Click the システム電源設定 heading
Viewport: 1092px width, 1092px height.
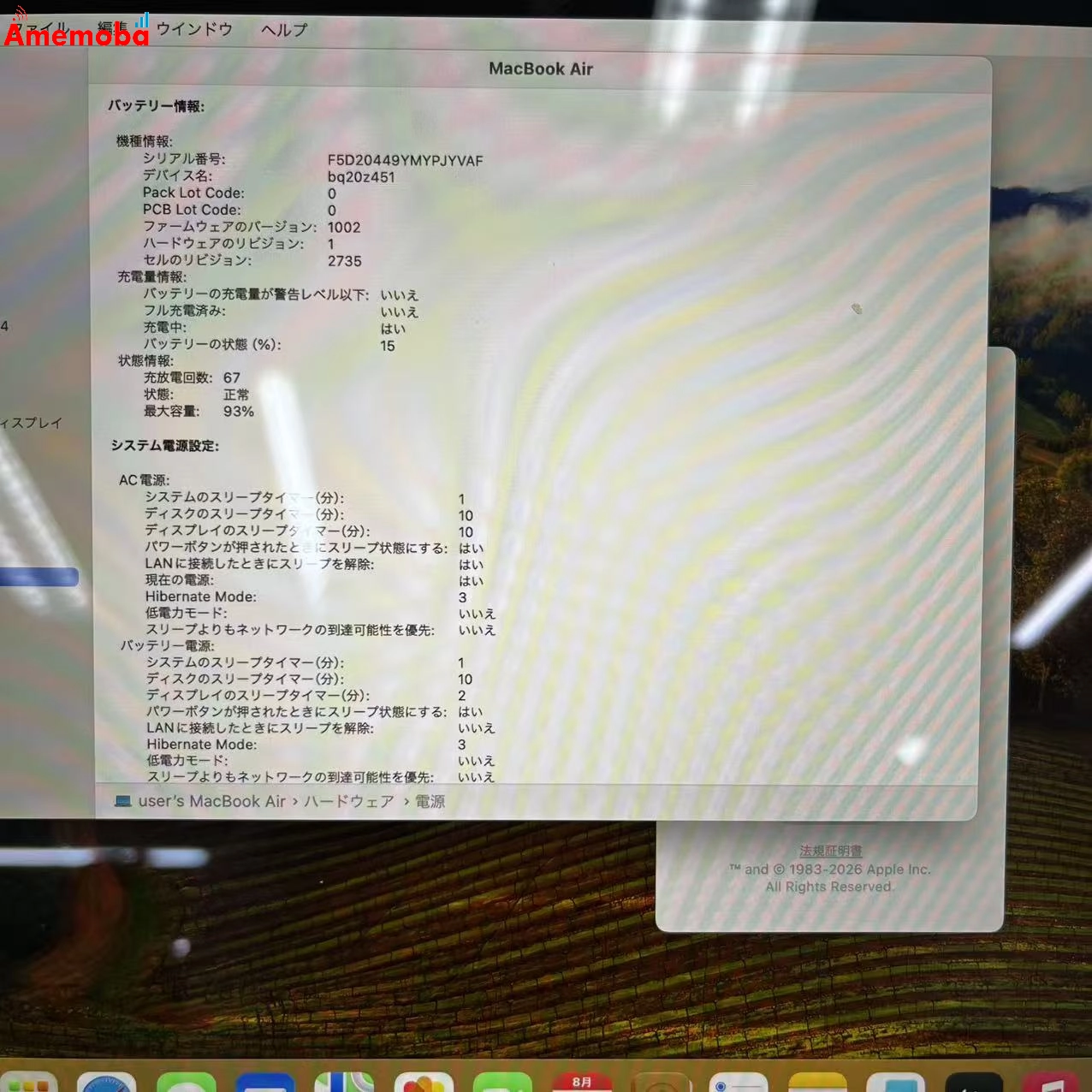click(165, 446)
